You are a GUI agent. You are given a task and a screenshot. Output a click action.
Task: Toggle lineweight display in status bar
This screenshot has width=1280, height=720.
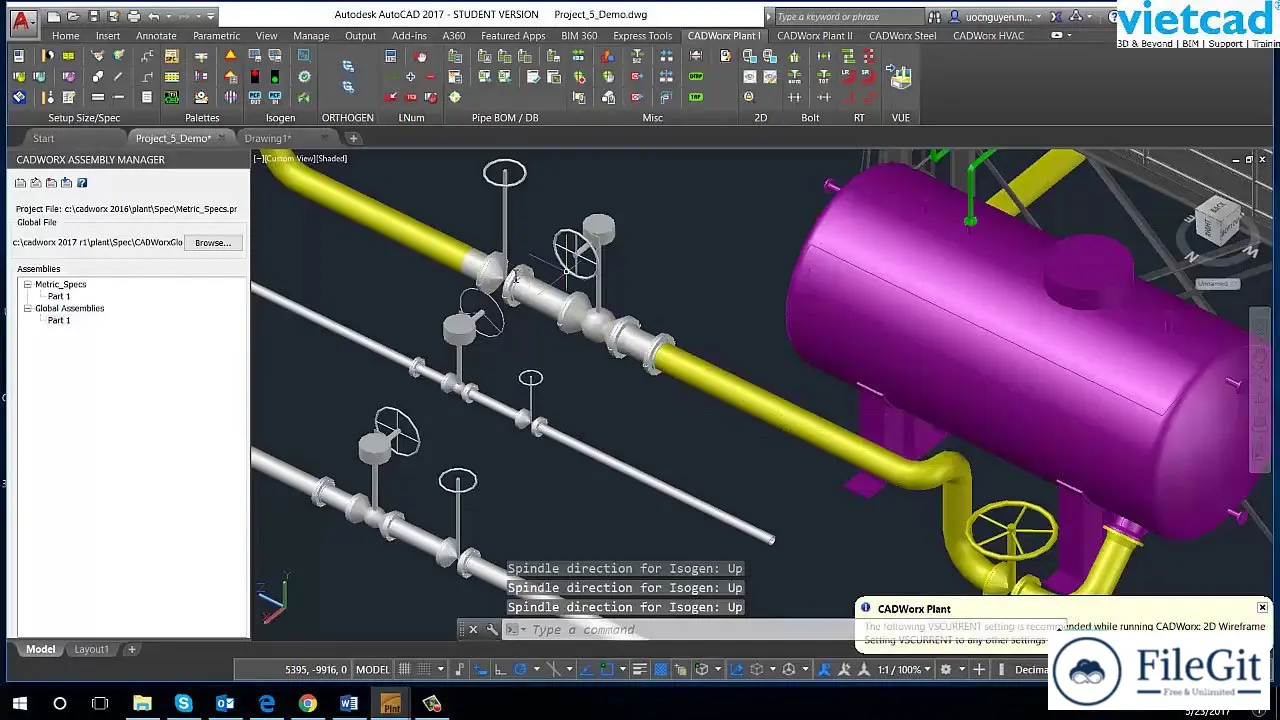pyautogui.click(x=639, y=669)
